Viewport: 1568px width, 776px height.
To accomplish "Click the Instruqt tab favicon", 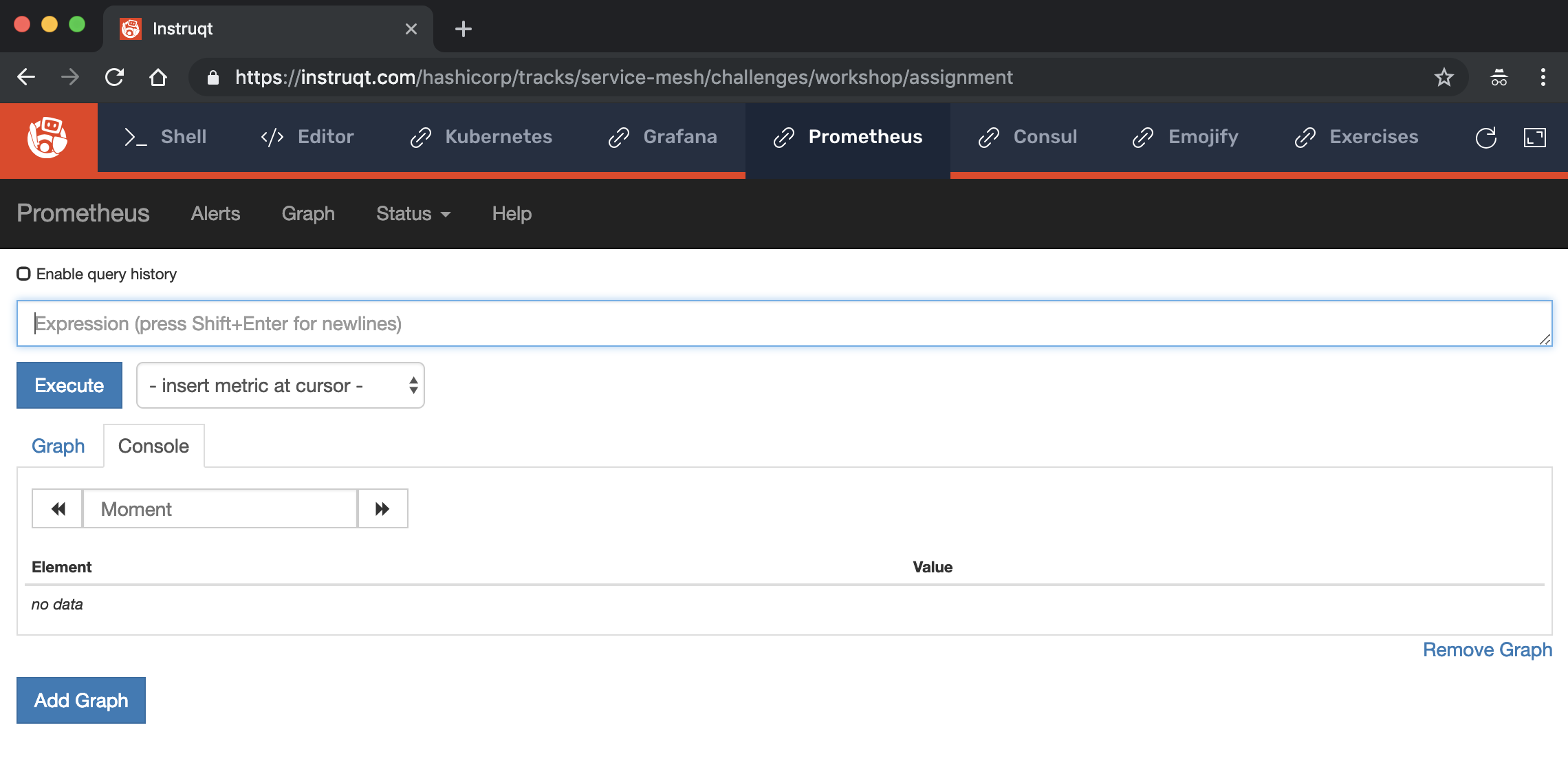I will 131,29.
